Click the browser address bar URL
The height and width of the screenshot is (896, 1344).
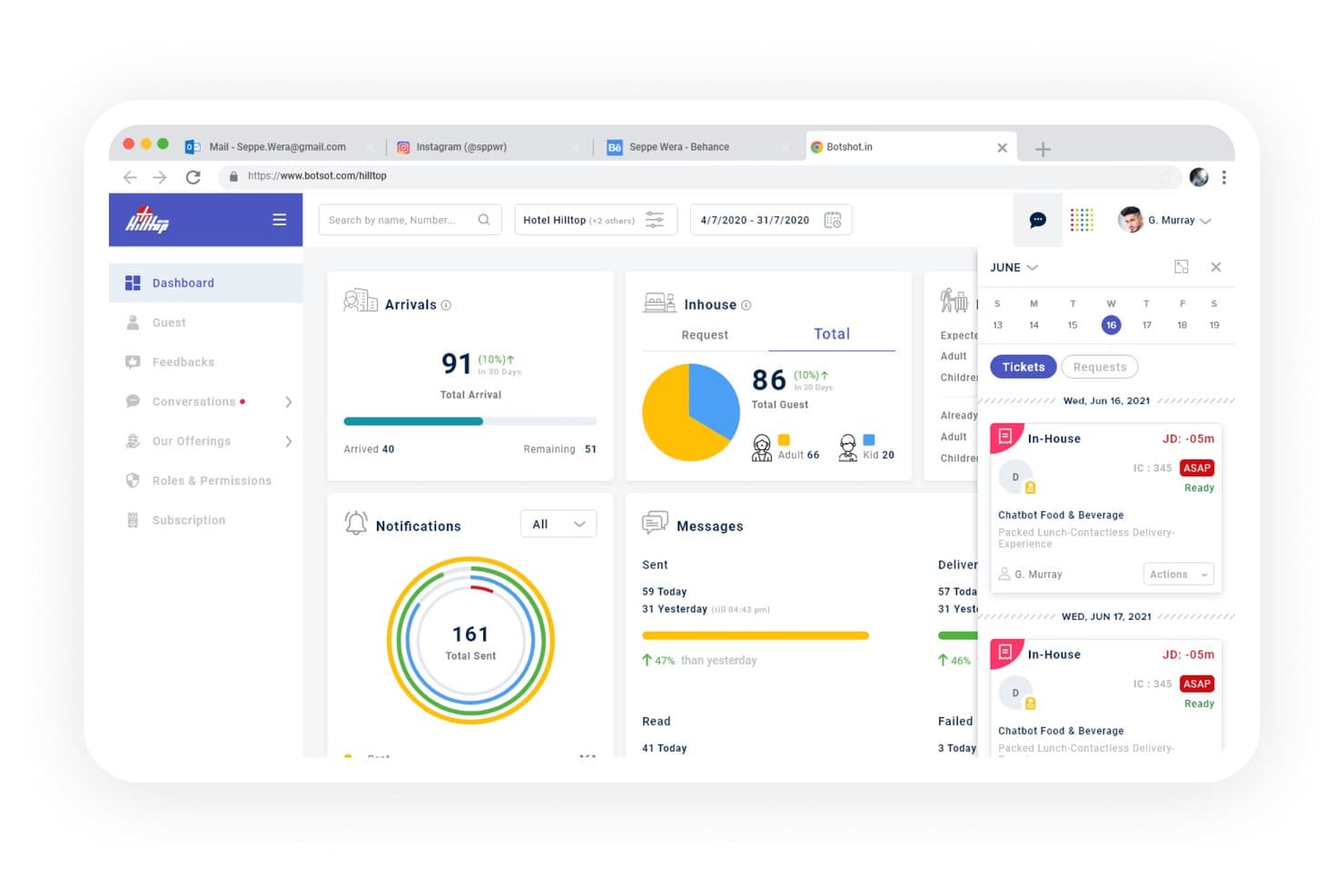click(317, 176)
